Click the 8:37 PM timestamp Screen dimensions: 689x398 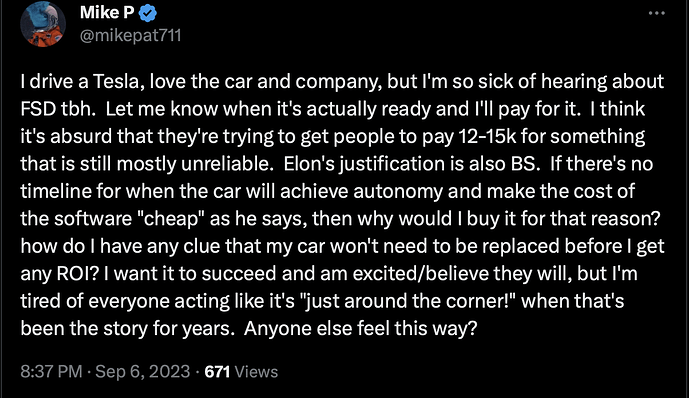(51, 372)
